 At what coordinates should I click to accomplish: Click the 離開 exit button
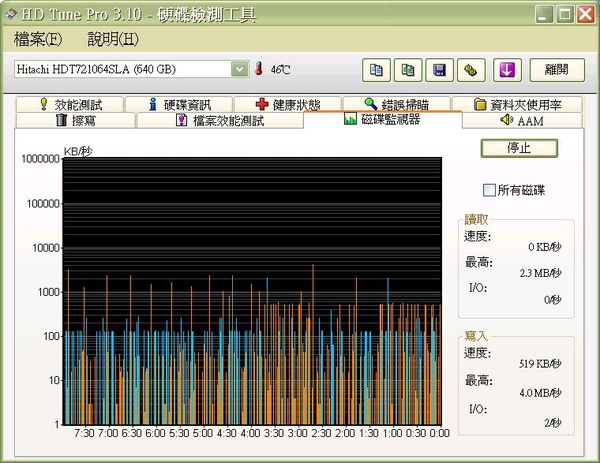coord(556,69)
